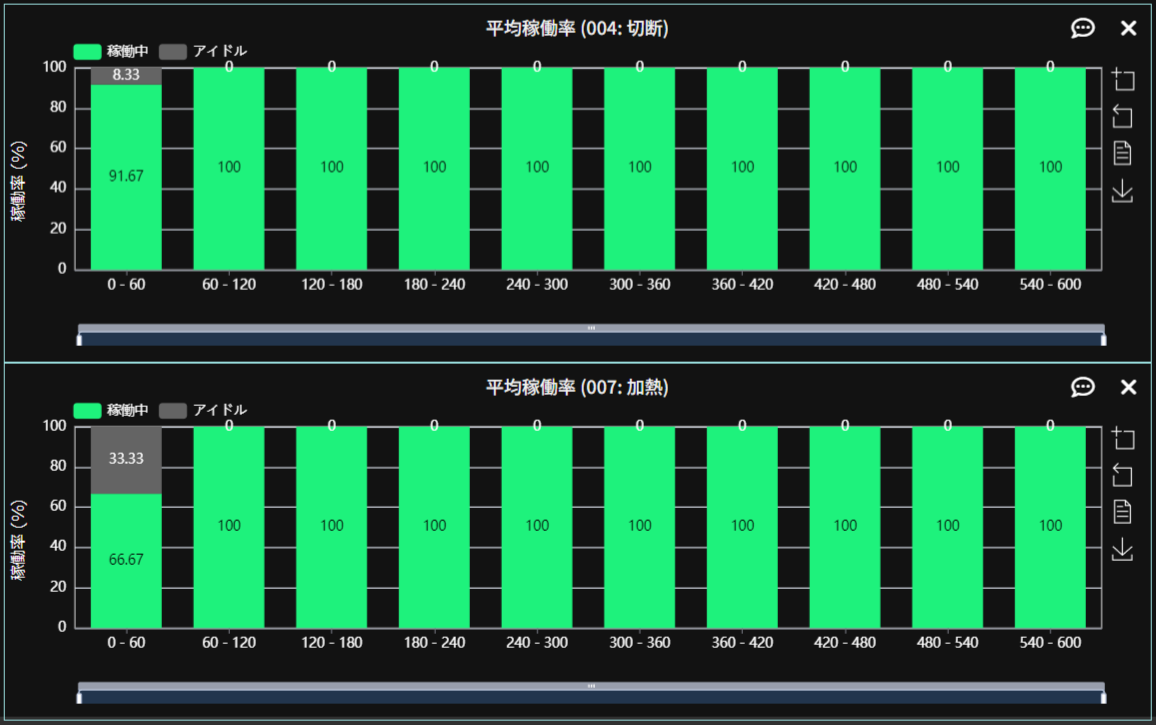Toggle 稼働中 legend in the 004 切断 chart
The image size is (1156, 725).
110,51
